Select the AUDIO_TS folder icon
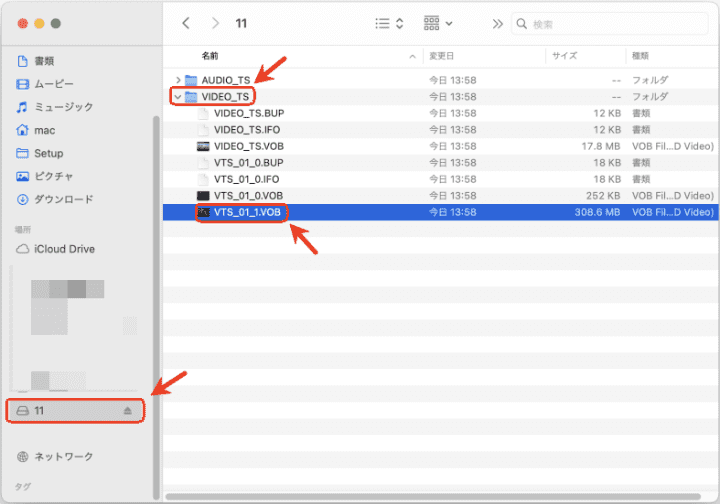The image size is (720, 504). pos(191,80)
